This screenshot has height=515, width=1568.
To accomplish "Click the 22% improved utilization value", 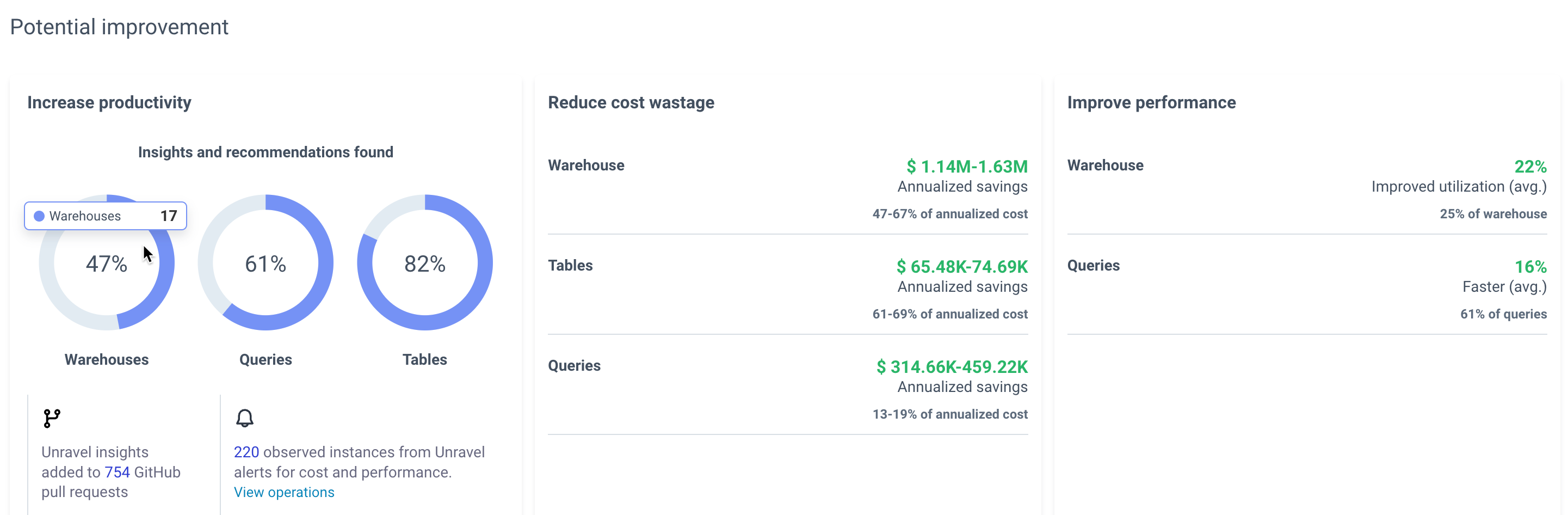I will [x=1530, y=166].
